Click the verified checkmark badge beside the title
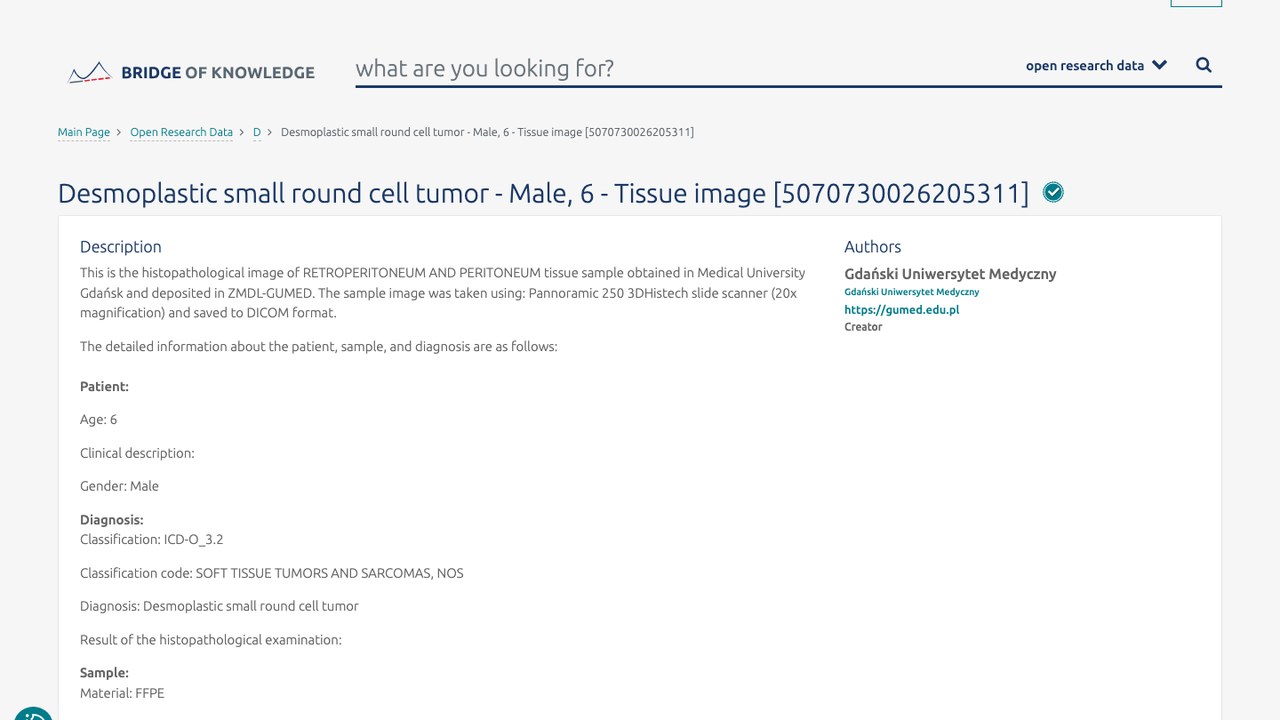 (1053, 192)
